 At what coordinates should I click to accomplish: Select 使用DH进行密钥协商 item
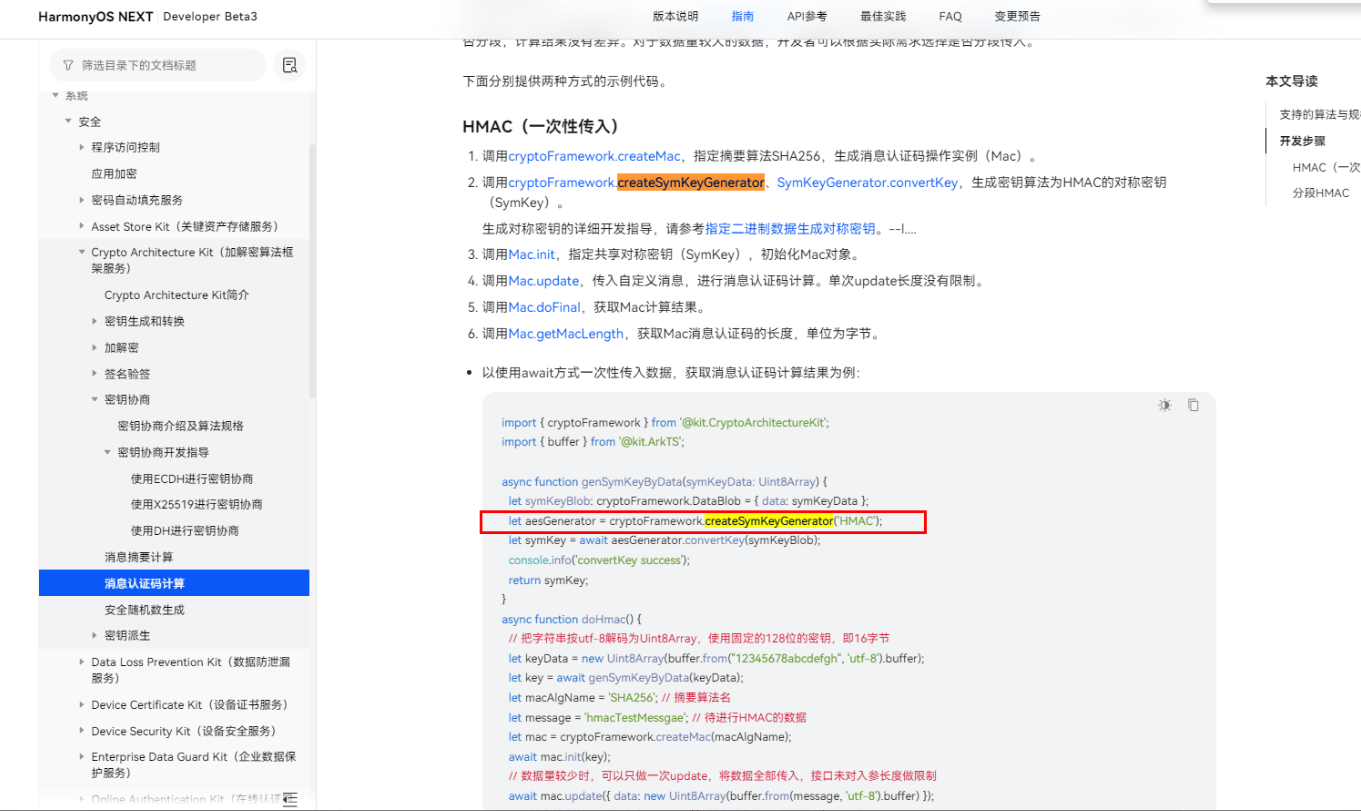(x=185, y=530)
